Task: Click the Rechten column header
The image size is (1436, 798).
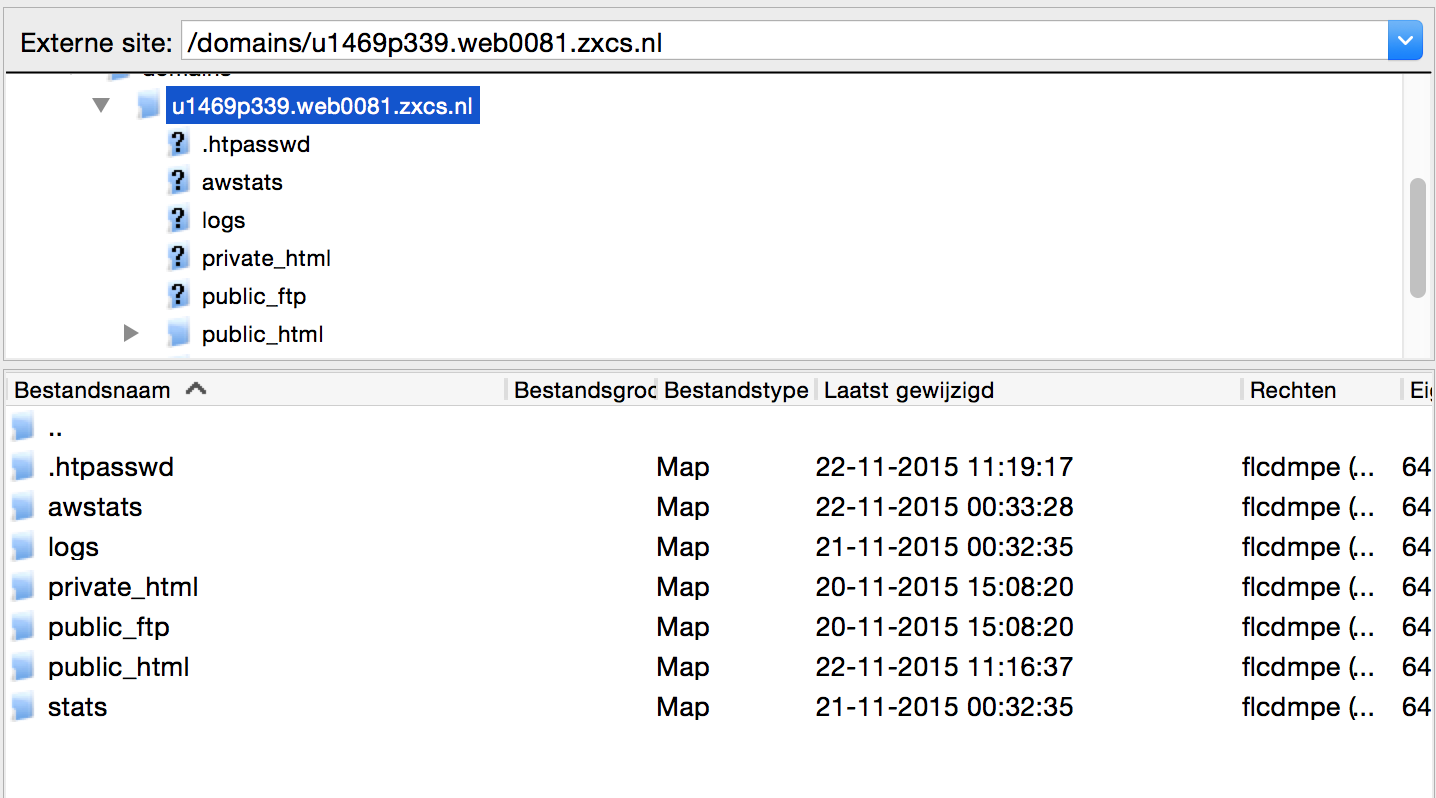Action: coord(1293,390)
